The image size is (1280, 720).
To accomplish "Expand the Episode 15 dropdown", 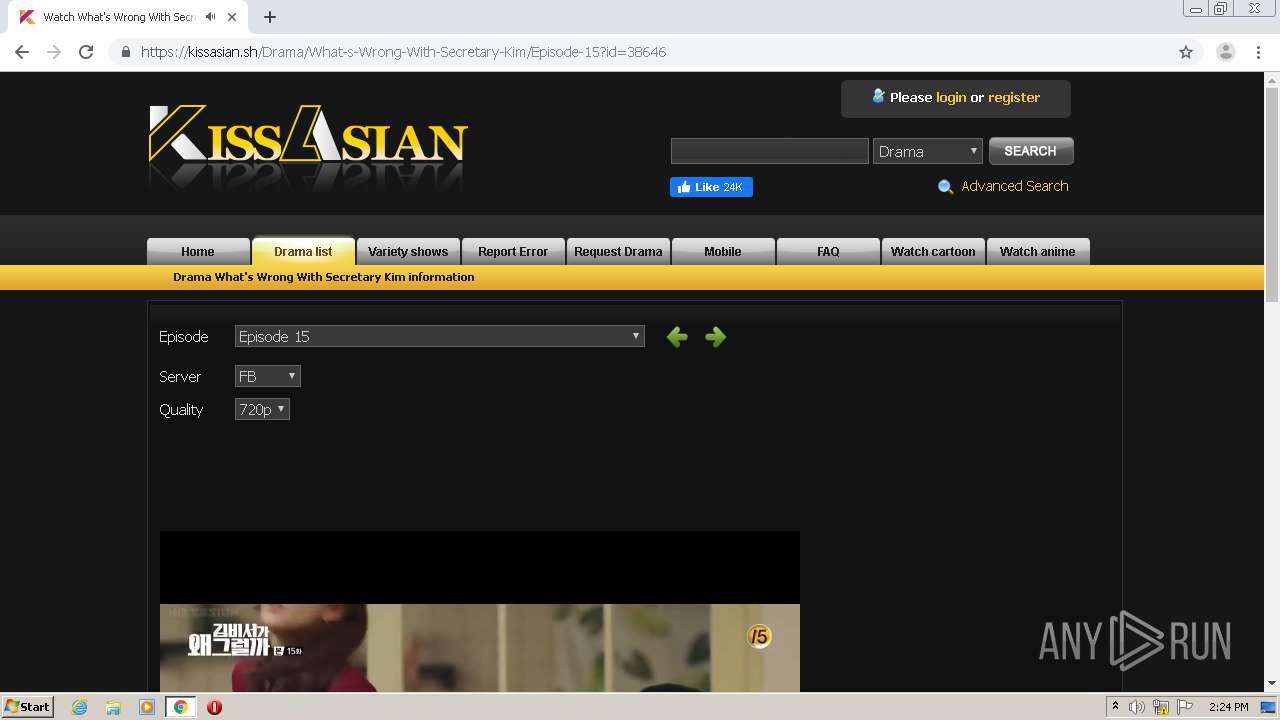I will tap(440, 337).
